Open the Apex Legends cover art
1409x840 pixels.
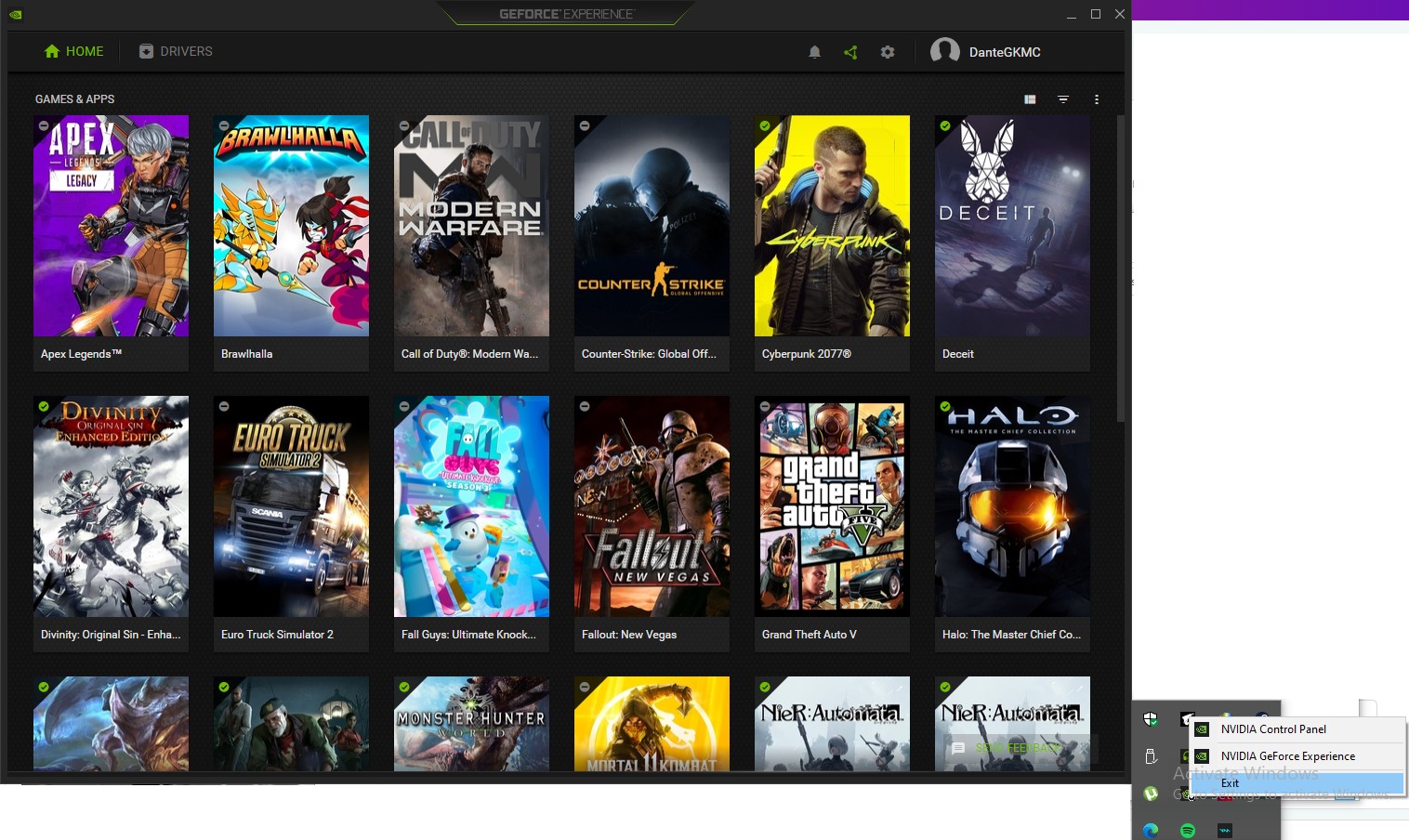click(x=111, y=226)
